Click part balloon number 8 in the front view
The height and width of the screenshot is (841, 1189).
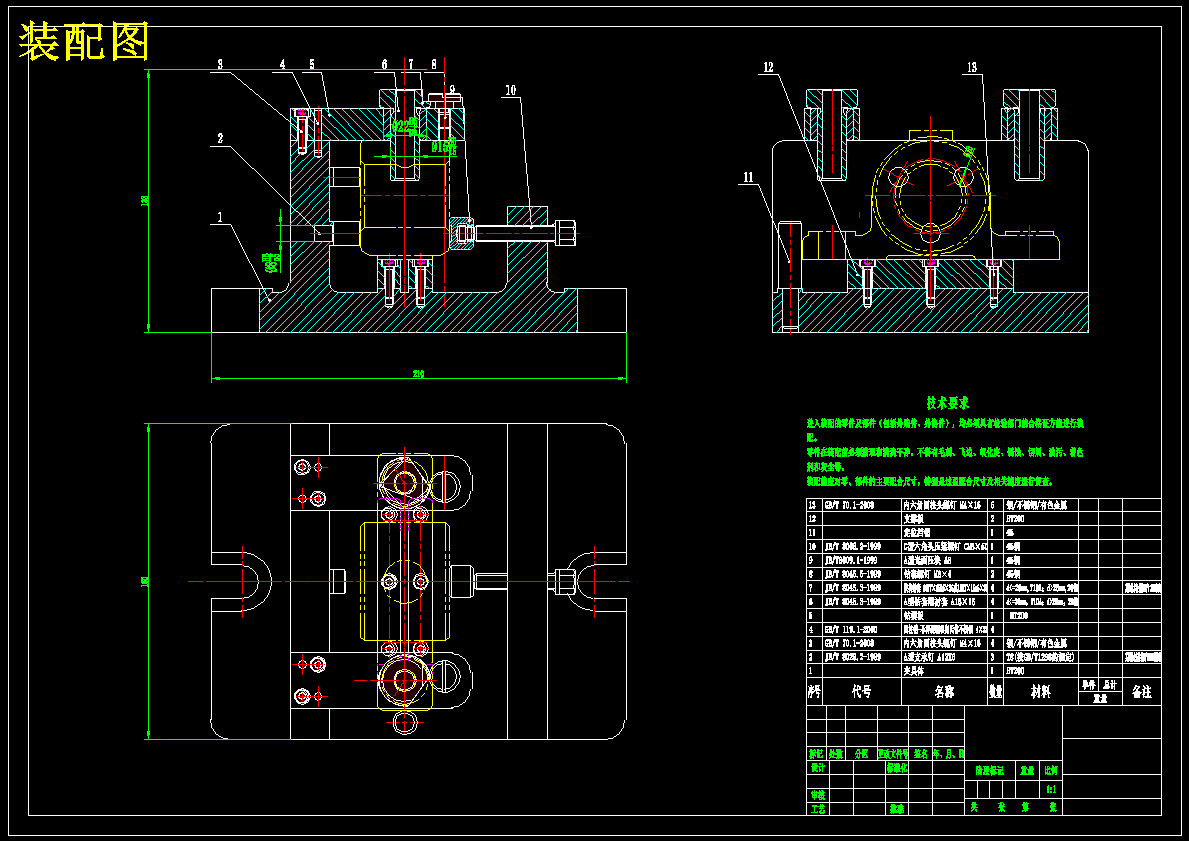[434, 64]
